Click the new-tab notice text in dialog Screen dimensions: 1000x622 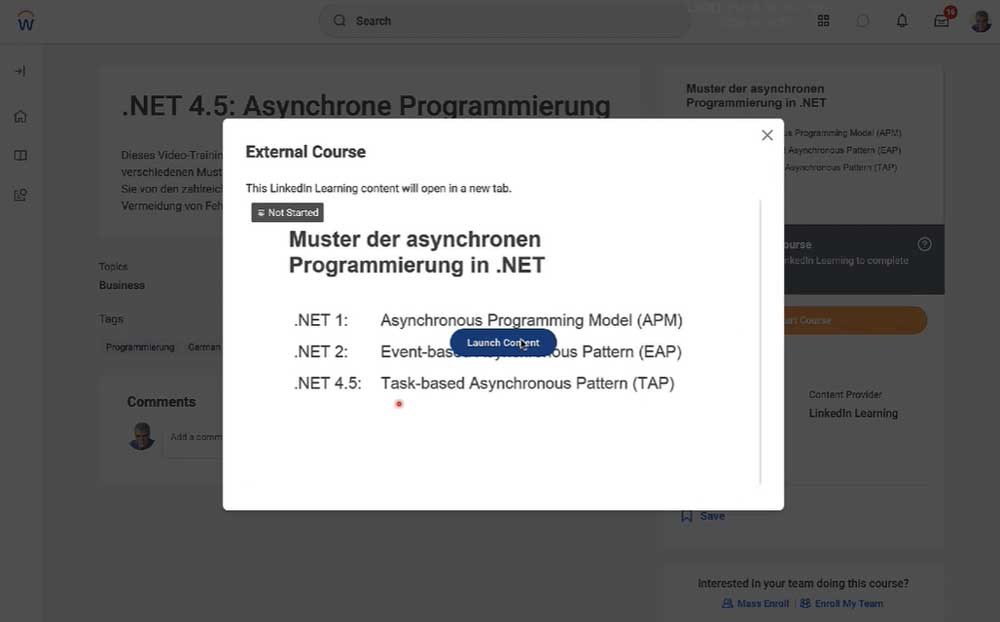[x=378, y=188]
